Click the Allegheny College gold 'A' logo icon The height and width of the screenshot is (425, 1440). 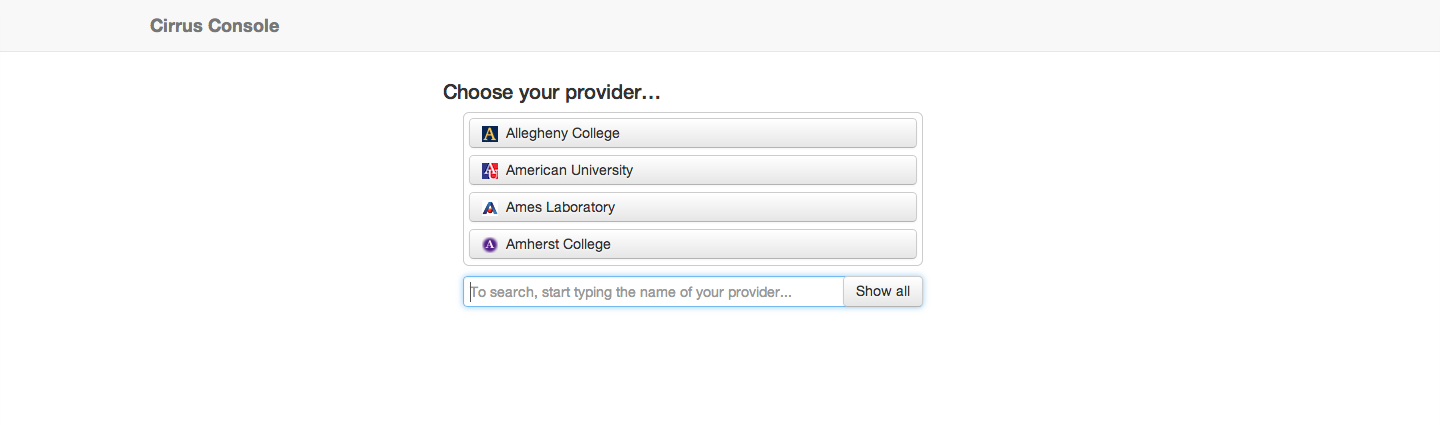coord(489,133)
